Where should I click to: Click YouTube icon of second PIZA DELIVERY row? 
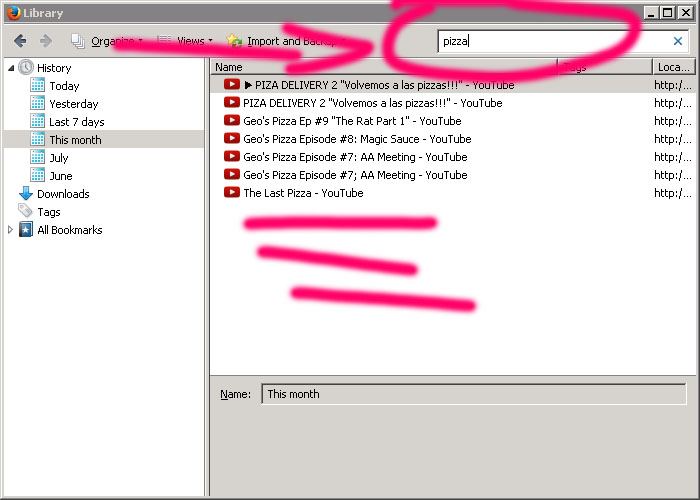click(232, 103)
